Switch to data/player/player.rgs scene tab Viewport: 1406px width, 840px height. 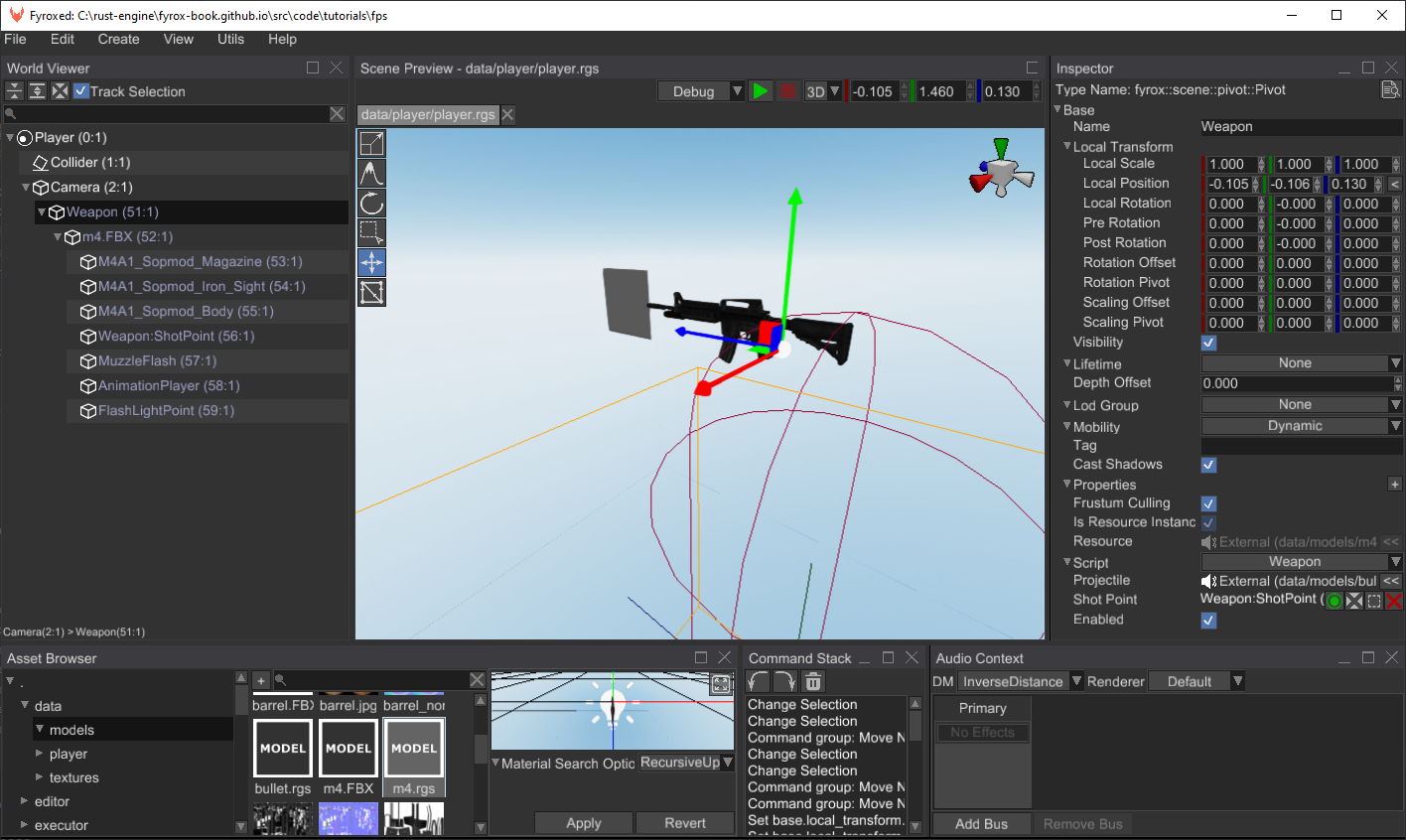tap(428, 114)
